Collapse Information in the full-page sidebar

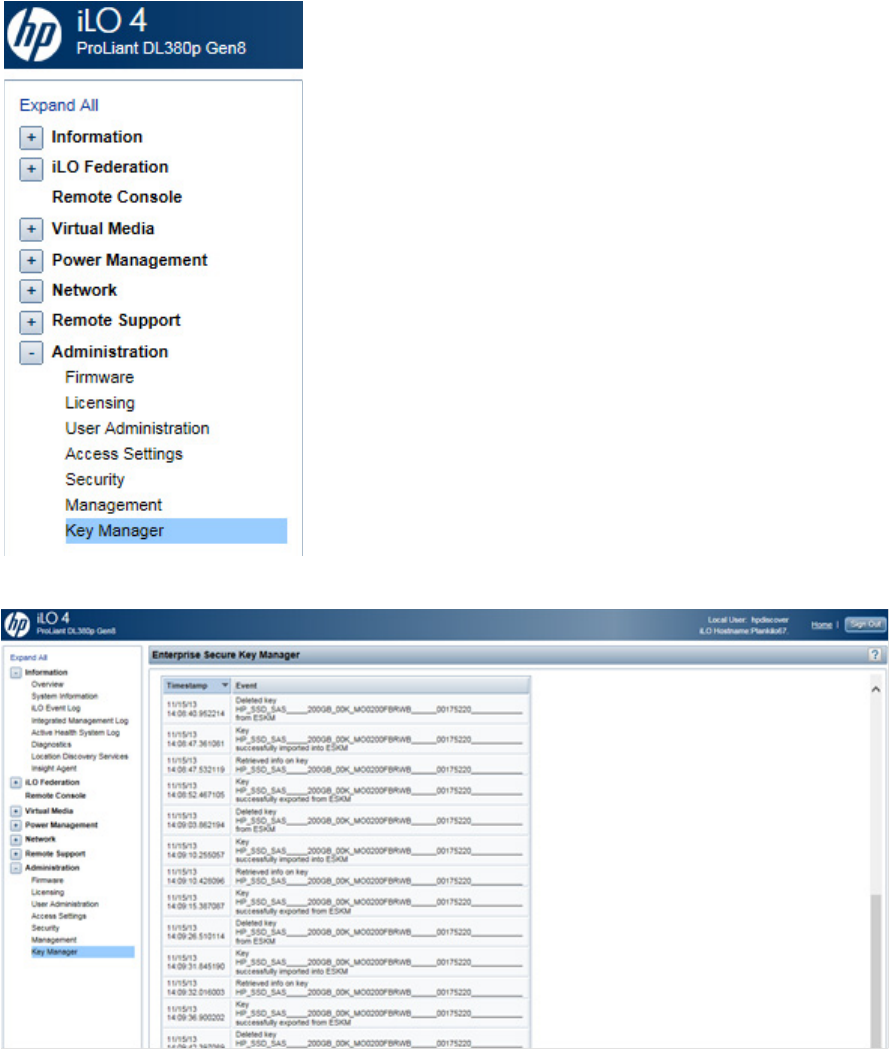point(15,672)
